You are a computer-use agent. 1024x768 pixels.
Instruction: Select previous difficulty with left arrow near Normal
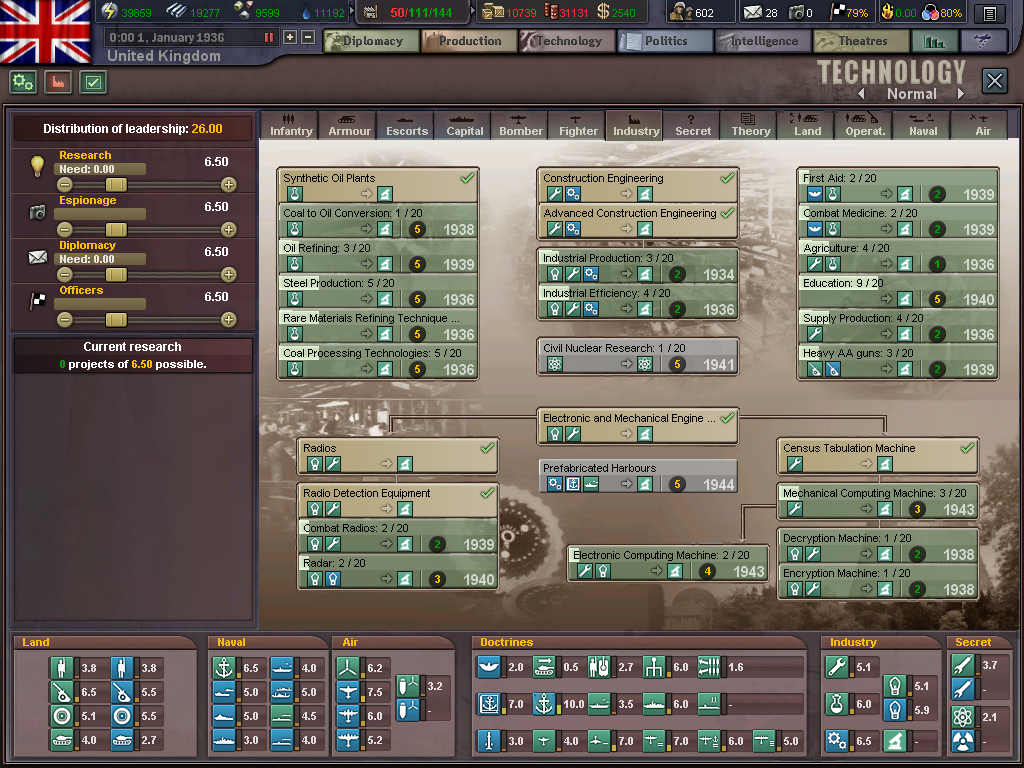pyautogui.click(x=861, y=94)
